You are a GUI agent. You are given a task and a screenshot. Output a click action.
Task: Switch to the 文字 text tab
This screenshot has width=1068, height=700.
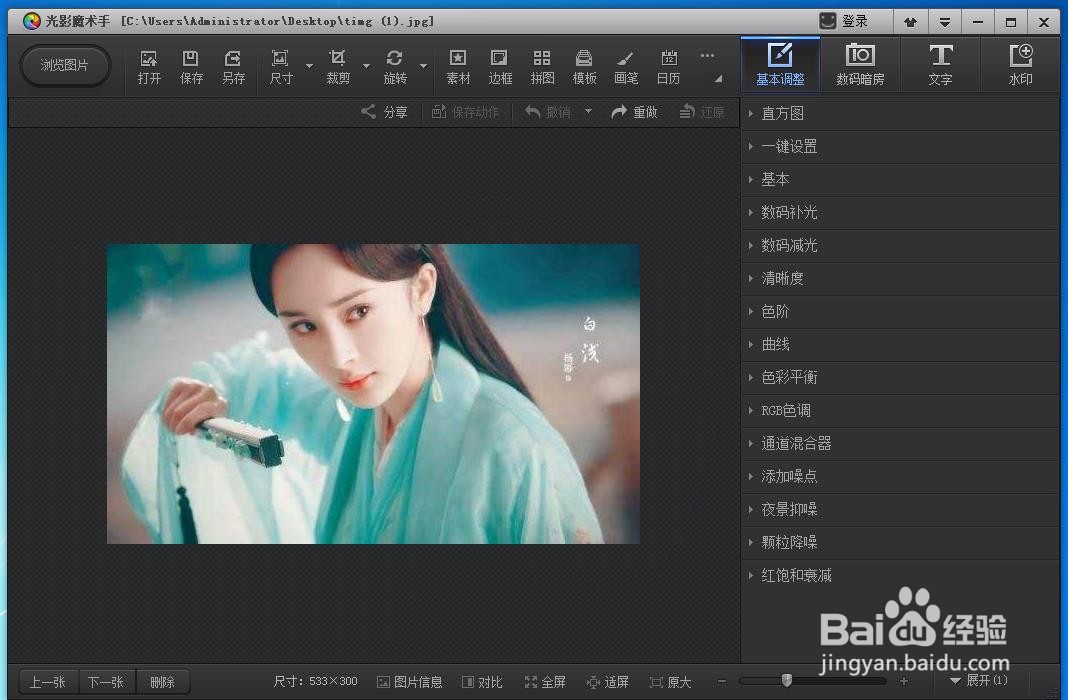click(941, 65)
